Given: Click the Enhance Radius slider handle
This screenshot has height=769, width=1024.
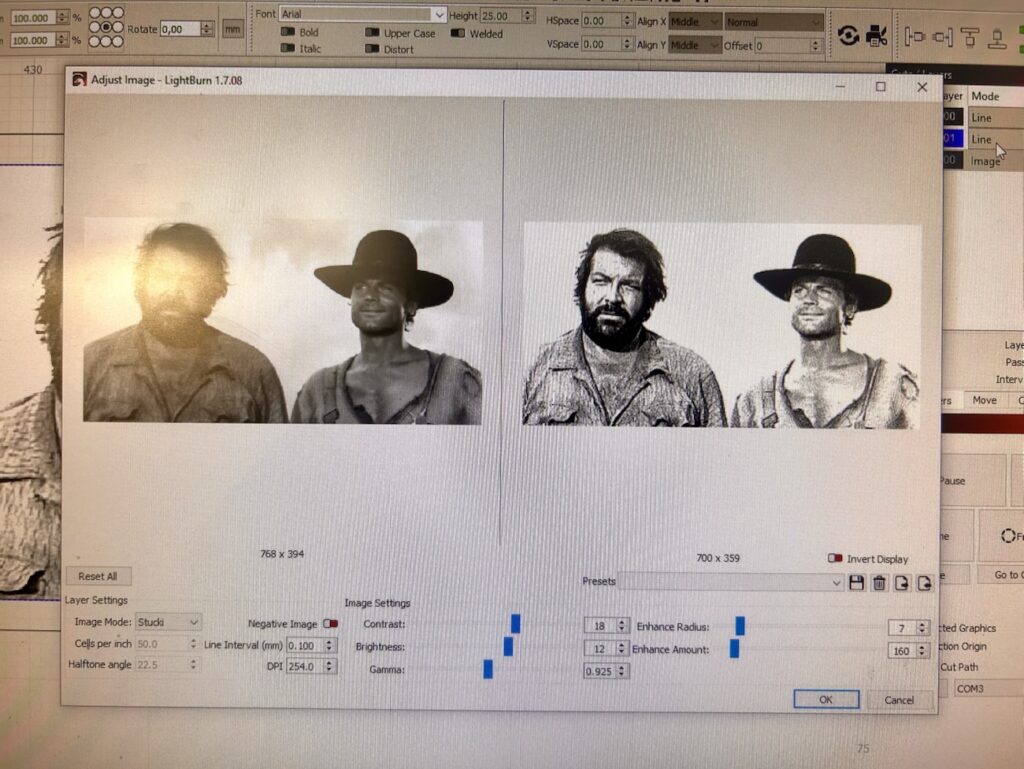Looking at the screenshot, I should (x=740, y=626).
